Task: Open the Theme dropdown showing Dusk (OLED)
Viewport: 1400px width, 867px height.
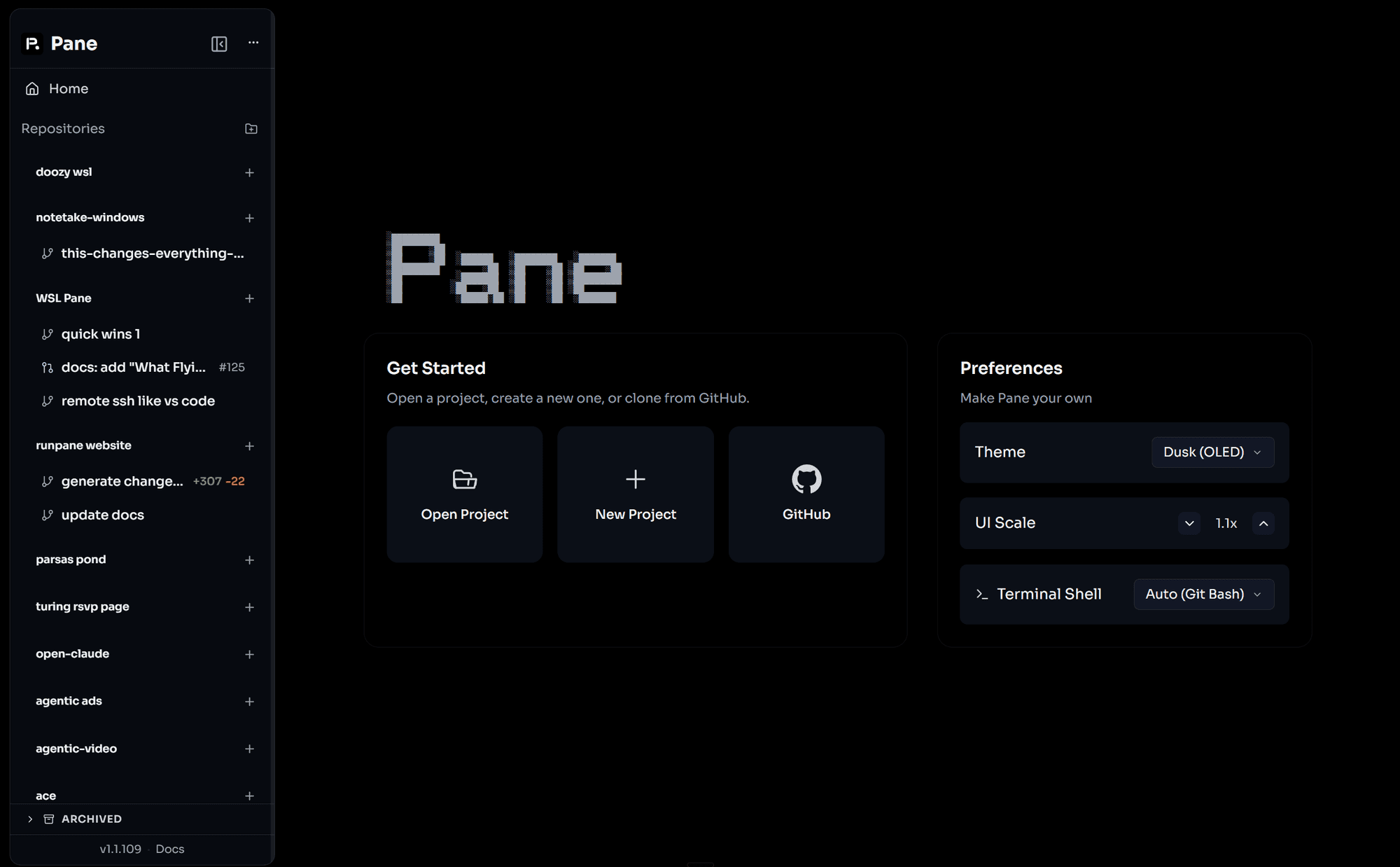Action: point(1212,452)
